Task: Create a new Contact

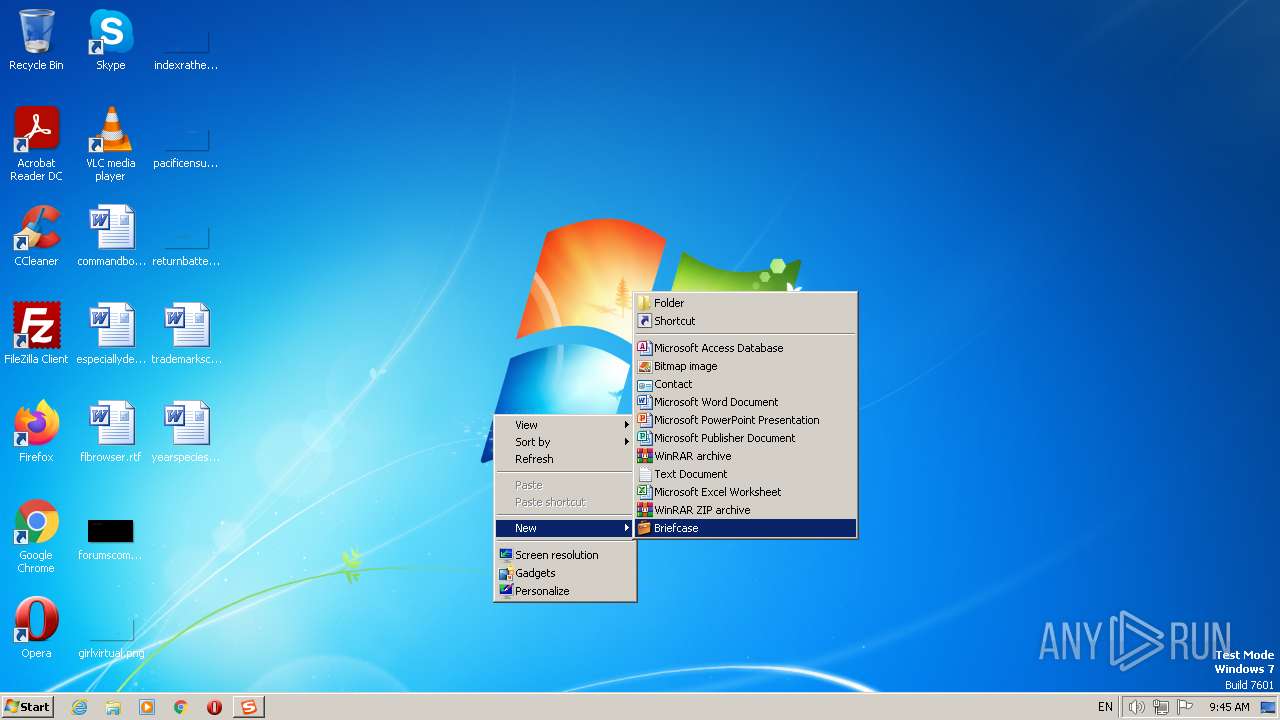Action: [x=746, y=384]
